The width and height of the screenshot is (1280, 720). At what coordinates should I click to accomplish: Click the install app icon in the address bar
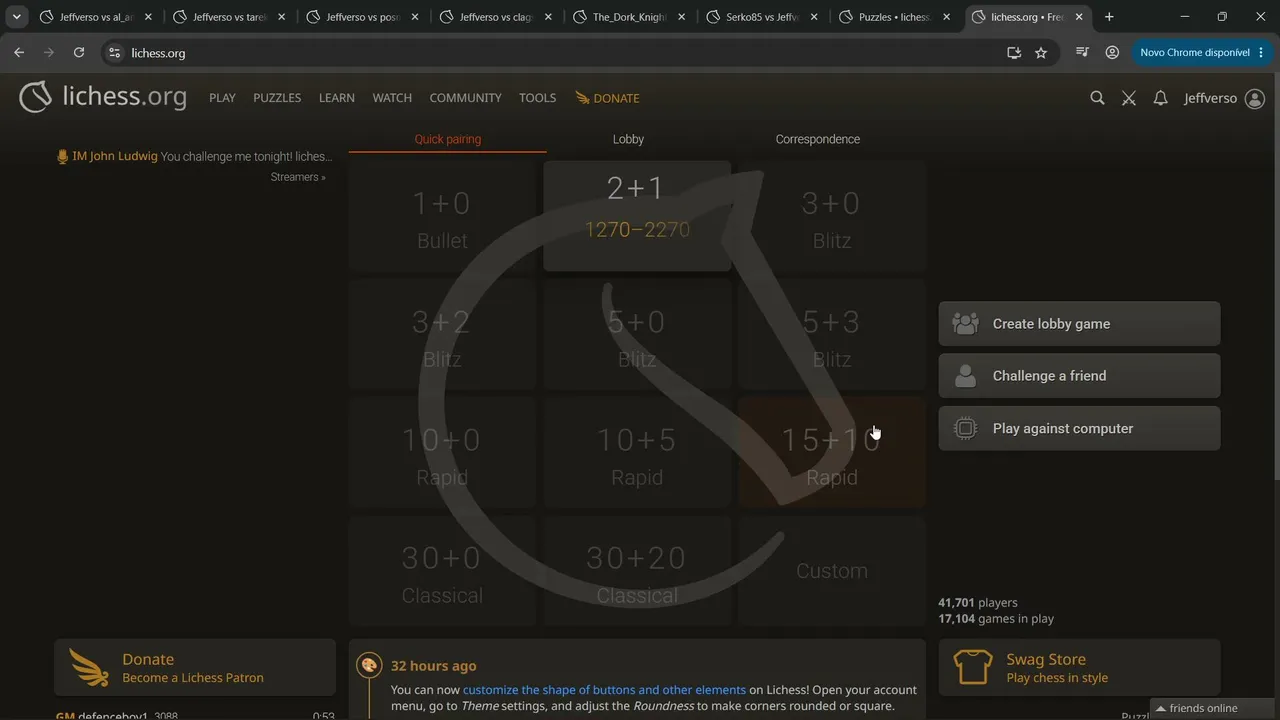click(x=1014, y=53)
